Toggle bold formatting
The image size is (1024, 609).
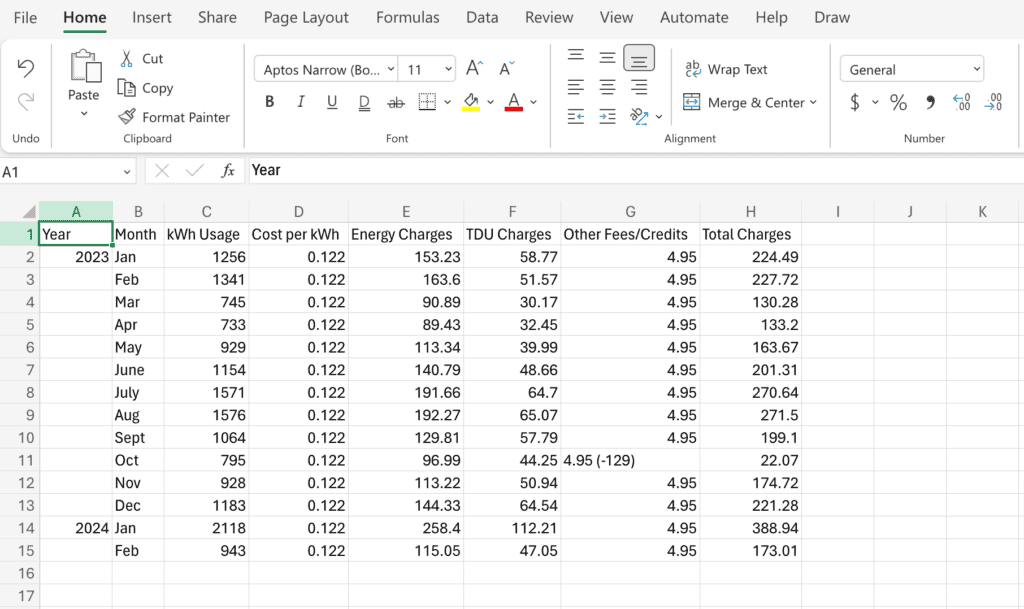pyautogui.click(x=268, y=102)
